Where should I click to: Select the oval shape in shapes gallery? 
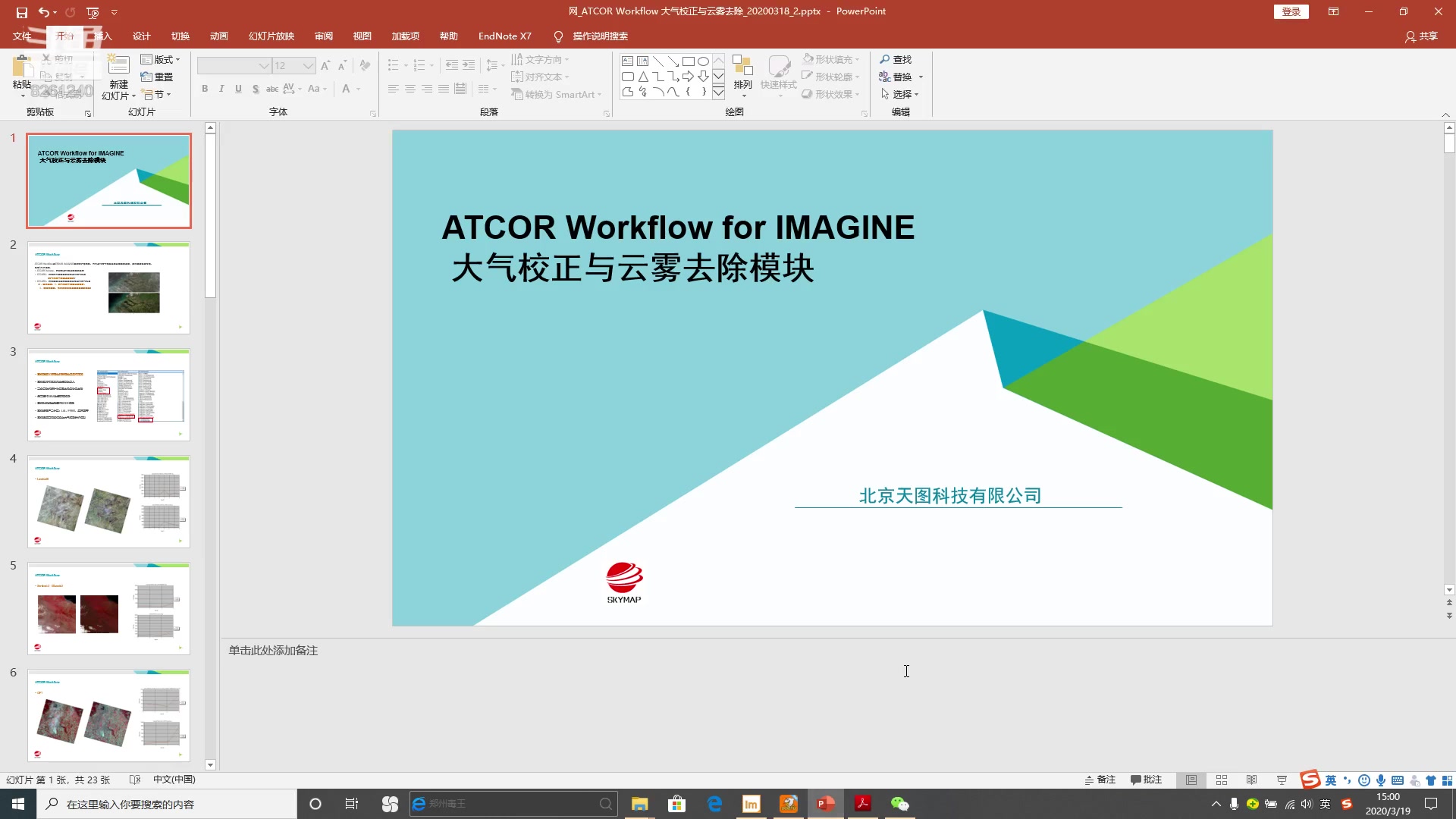coord(703,61)
